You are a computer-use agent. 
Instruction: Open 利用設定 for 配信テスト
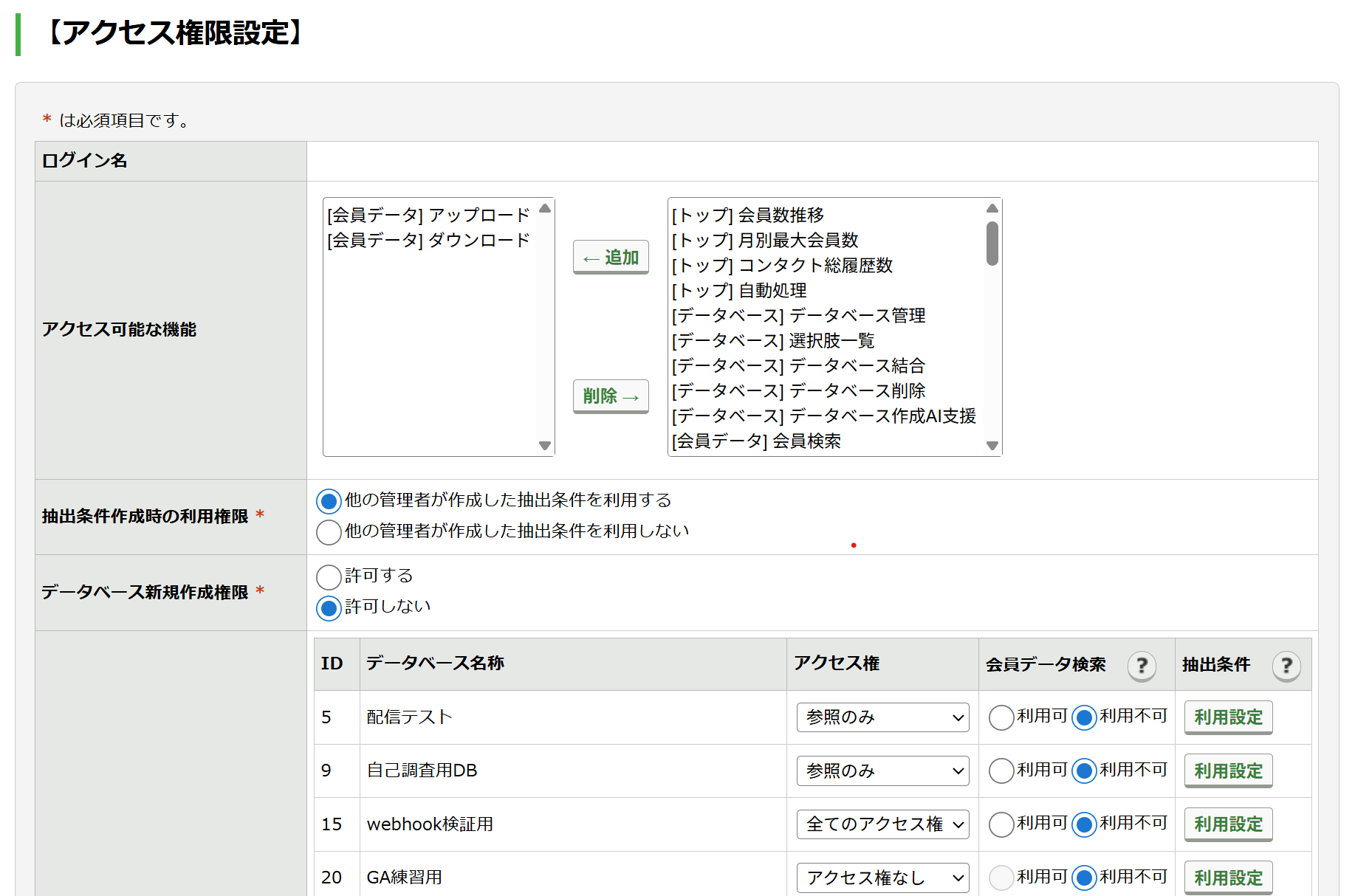tap(1228, 717)
